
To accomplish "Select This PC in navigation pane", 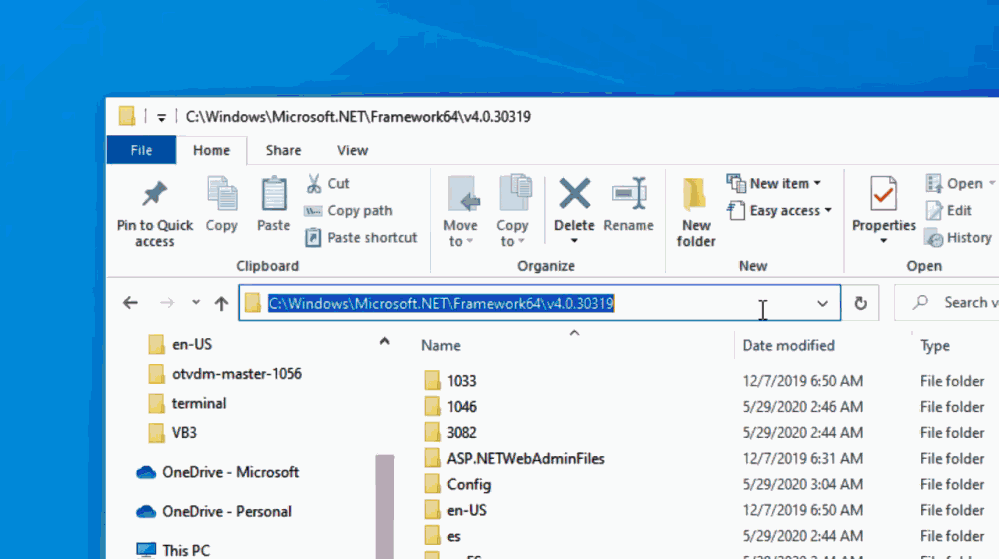I will click(x=173, y=550).
